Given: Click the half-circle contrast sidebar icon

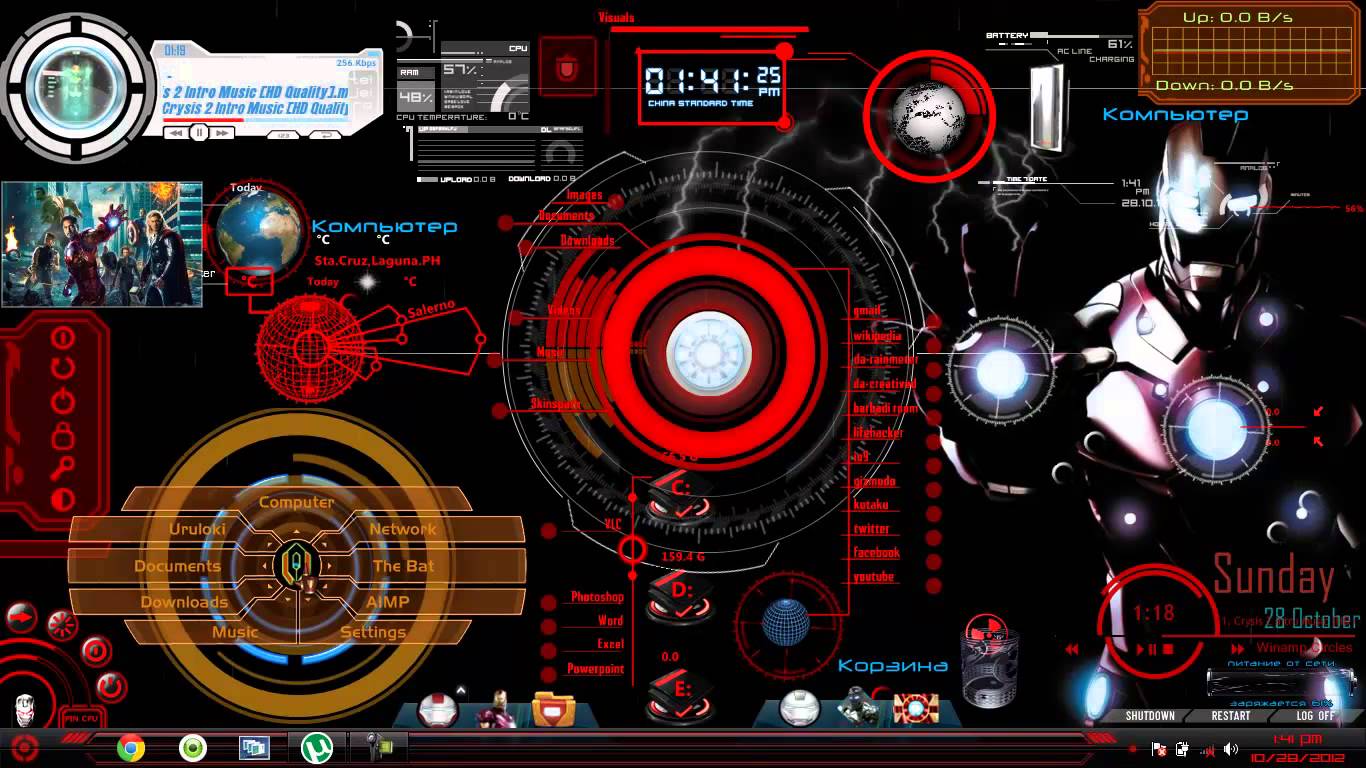Looking at the screenshot, I should 63,498.
